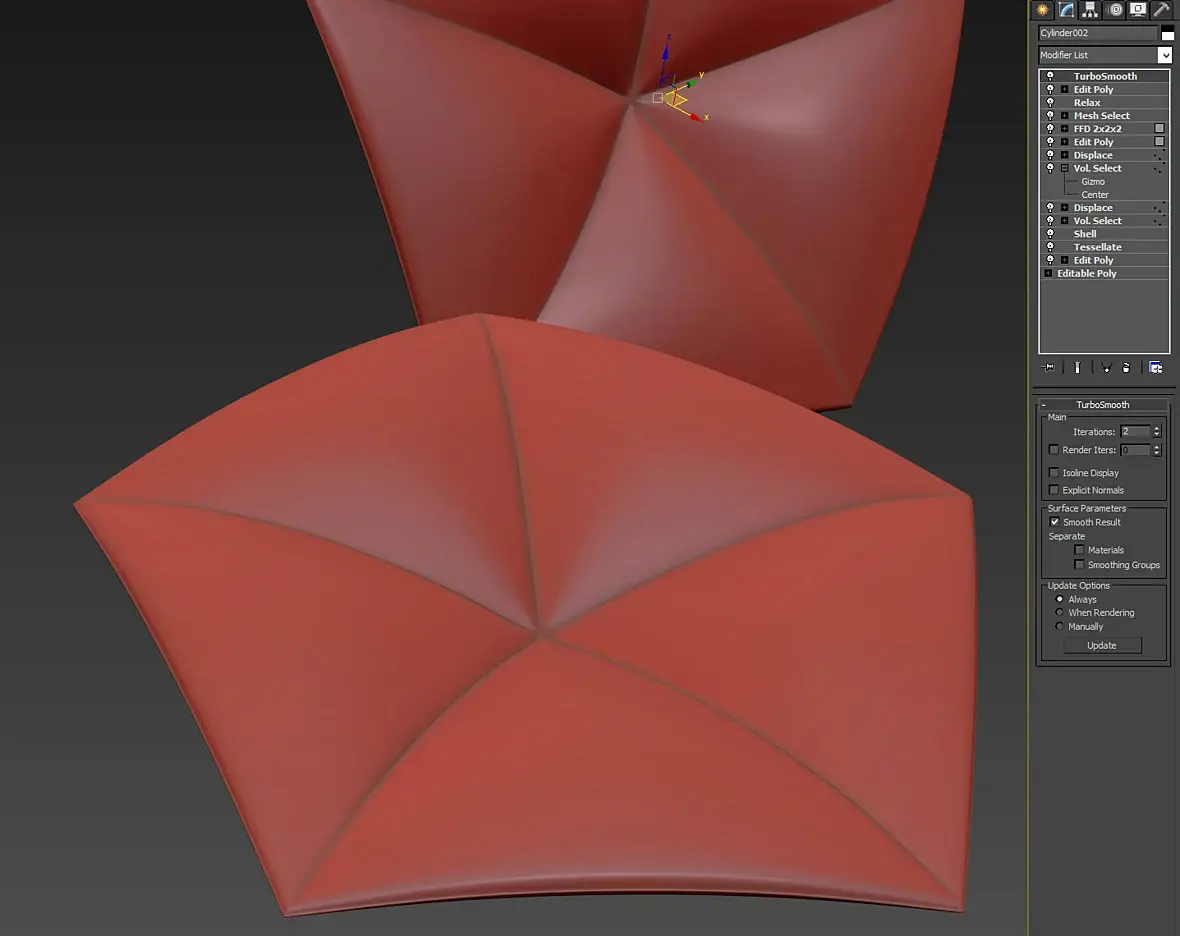The image size is (1180, 936).
Task: Toggle lightbulb of Edit Poly above Editable Poly
Action: click(1051, 260)
